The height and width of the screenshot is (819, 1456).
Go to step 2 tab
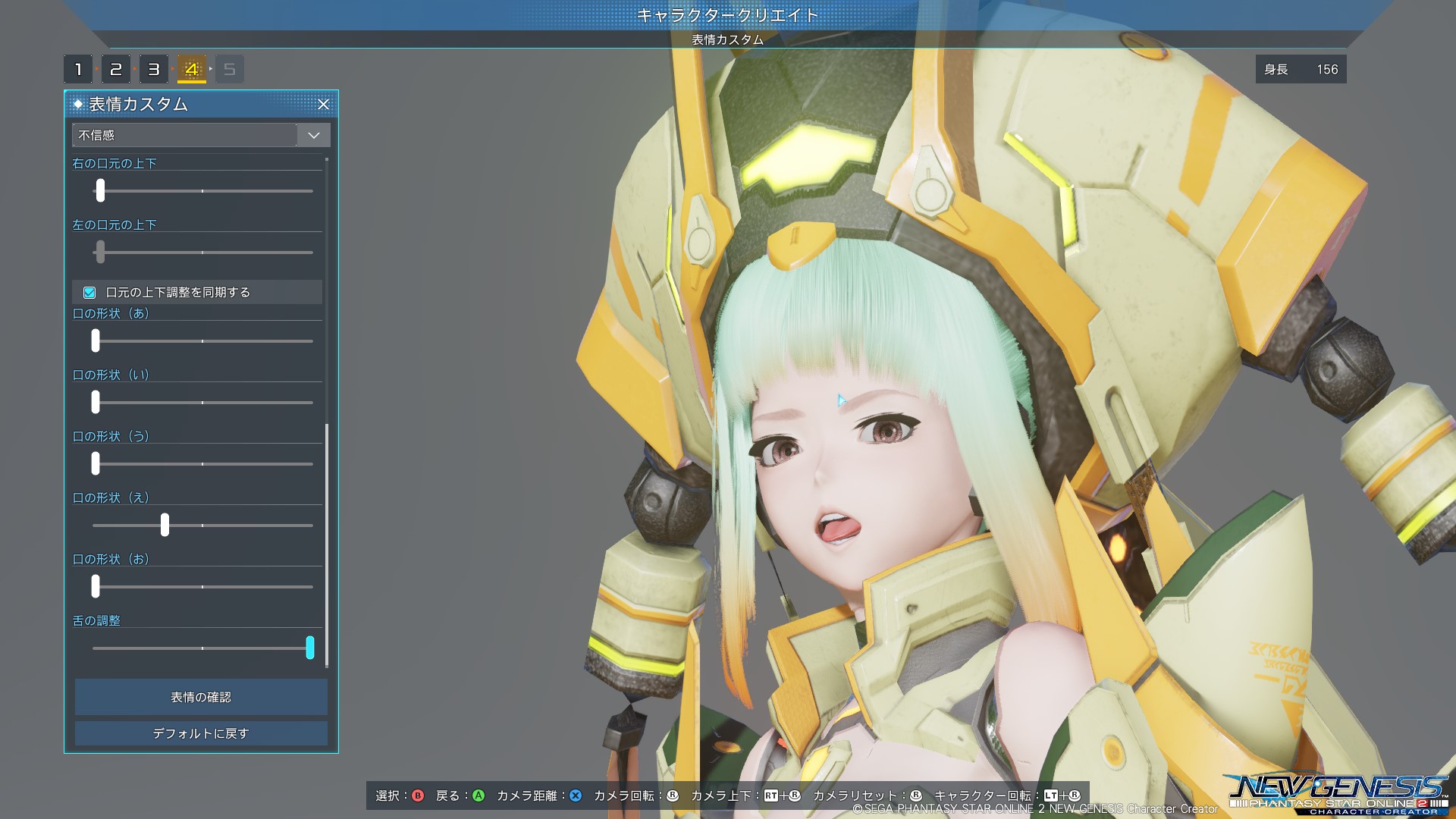click(x=116, y=70)
